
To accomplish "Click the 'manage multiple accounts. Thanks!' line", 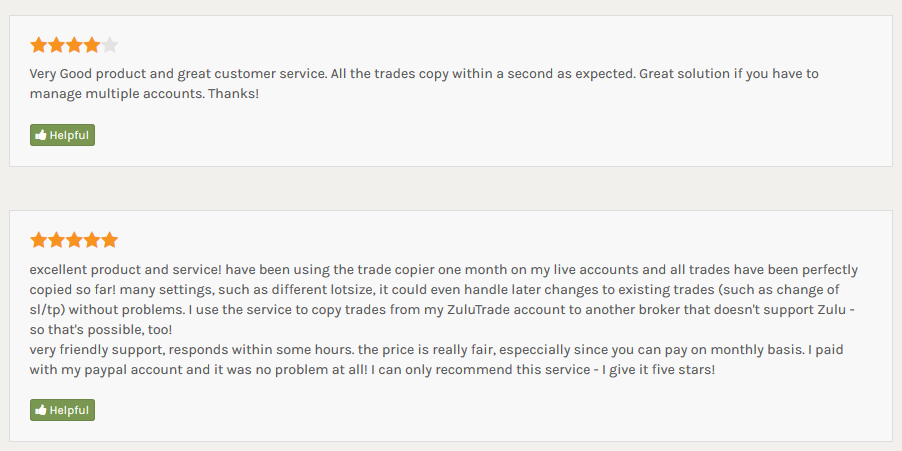I will [x=144, y=93].
